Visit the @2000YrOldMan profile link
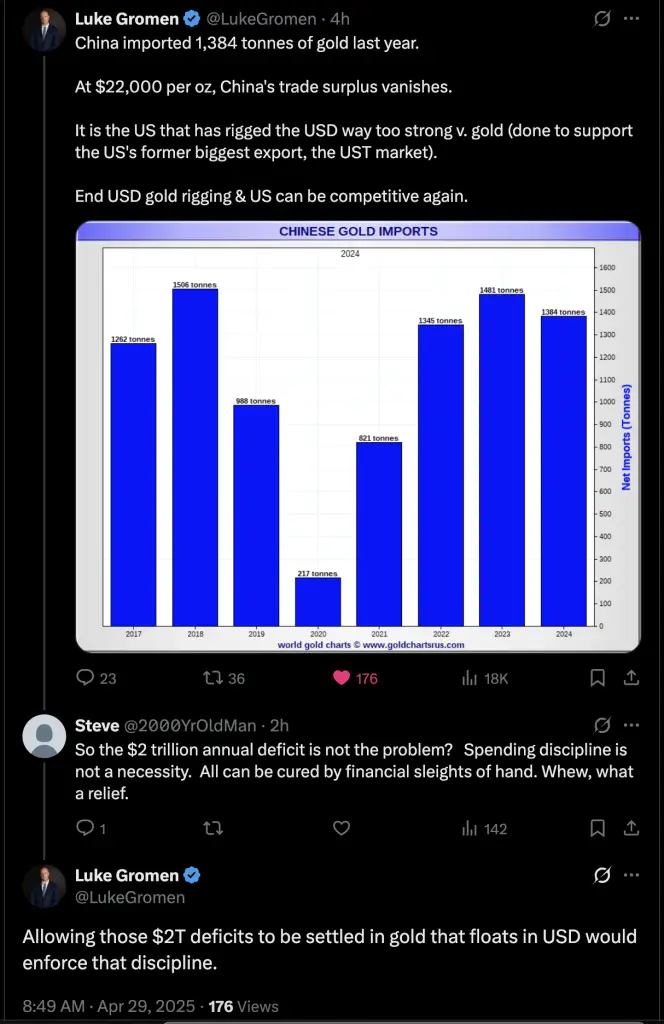Screen dimensions: 664x1024 point(190,726)
